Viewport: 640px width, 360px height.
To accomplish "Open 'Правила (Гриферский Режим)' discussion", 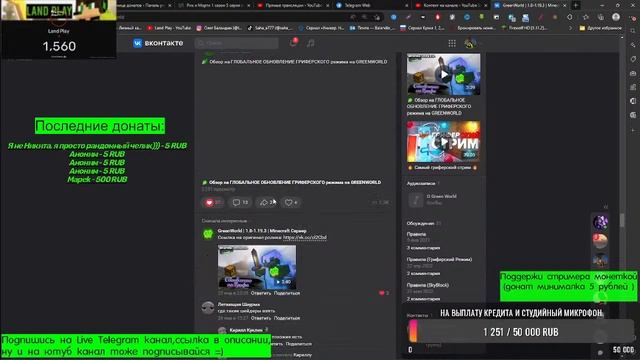I will click(439, 260).
